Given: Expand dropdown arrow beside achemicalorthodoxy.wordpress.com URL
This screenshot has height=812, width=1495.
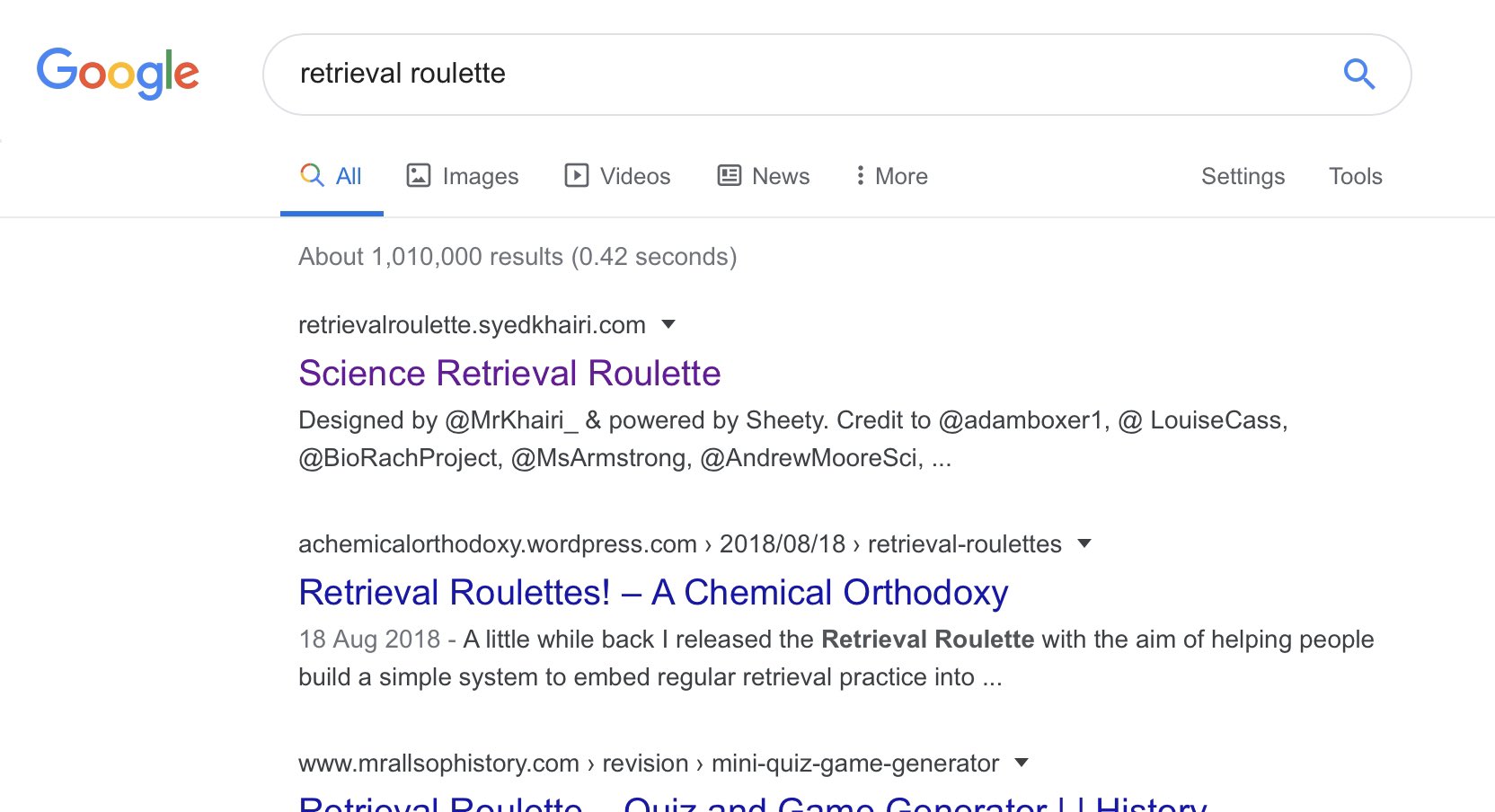Looking at the screenshot, I should [x=1084, y=543].
